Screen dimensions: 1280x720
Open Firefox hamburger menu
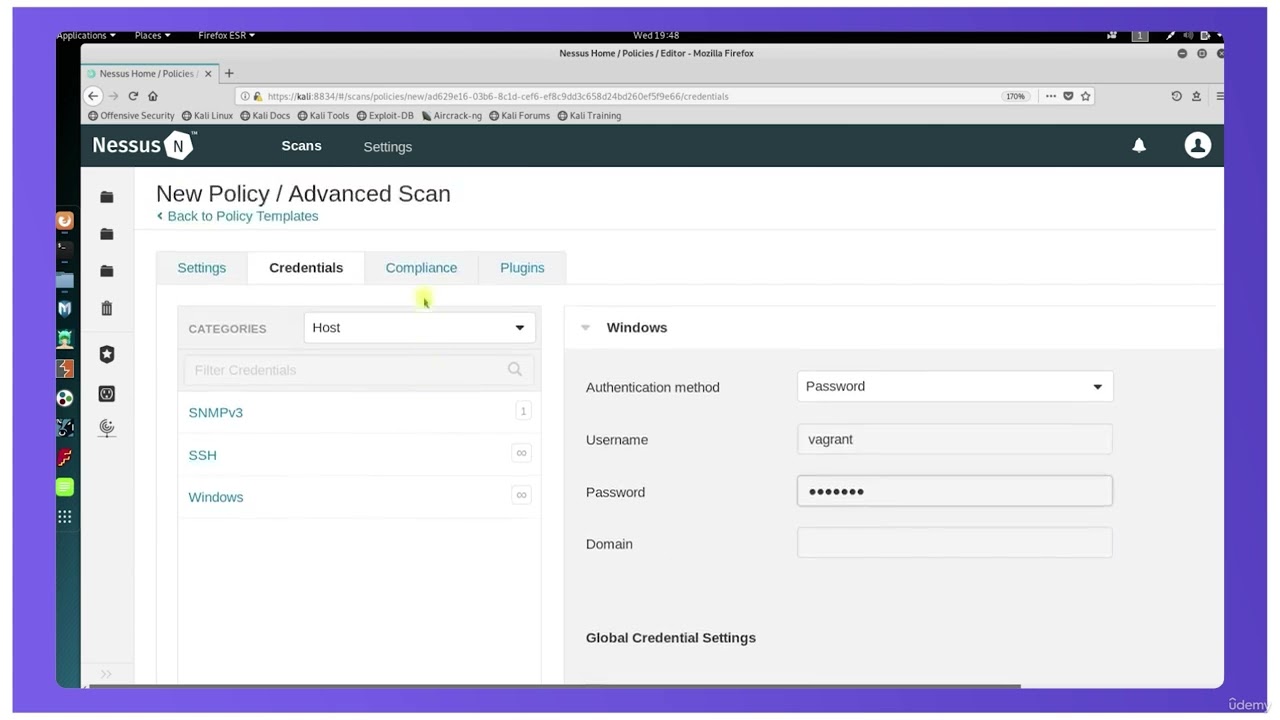(x=1219, y=96)
